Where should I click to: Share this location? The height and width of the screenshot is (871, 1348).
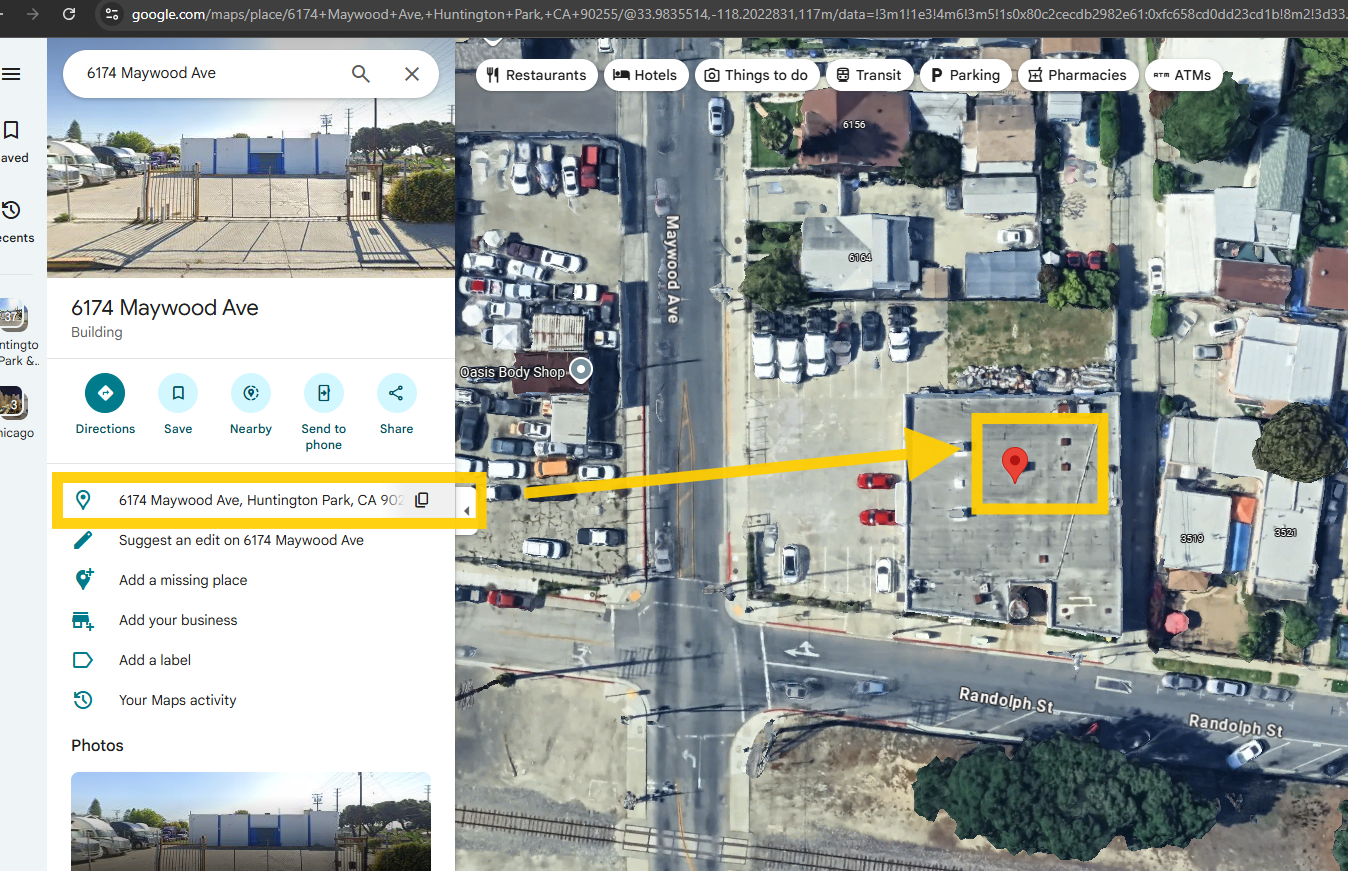coord(396,393)
